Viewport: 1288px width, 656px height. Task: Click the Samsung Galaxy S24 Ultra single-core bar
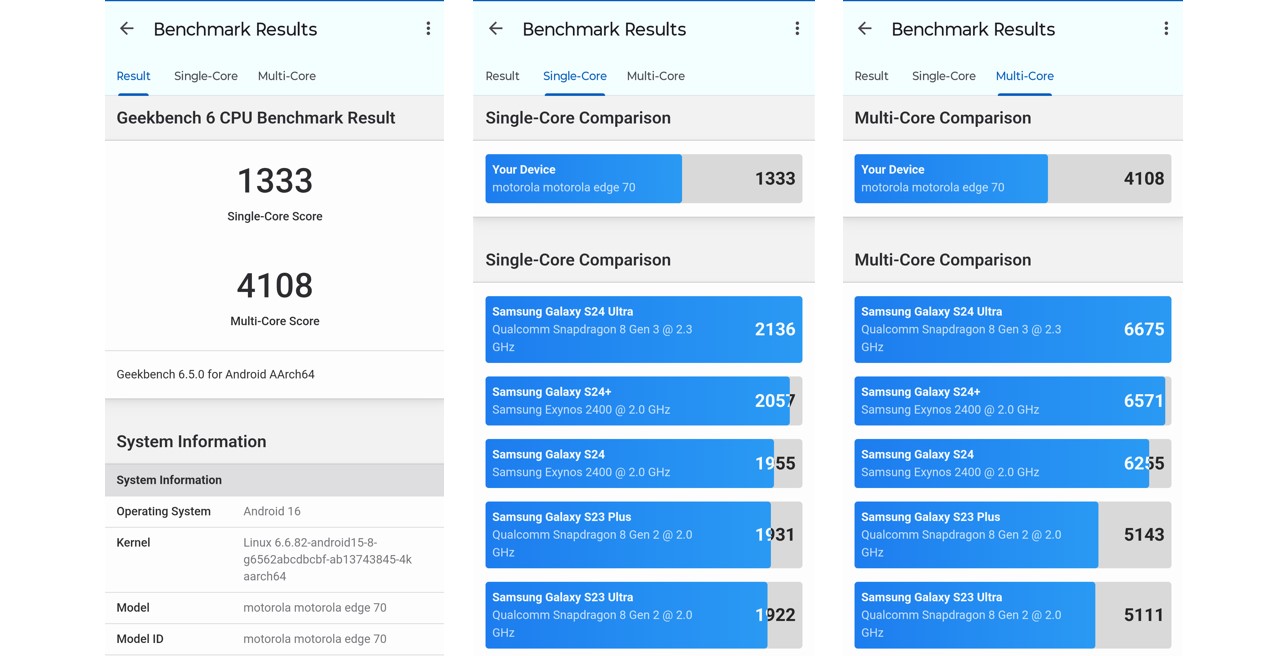[x=643, y=329]
